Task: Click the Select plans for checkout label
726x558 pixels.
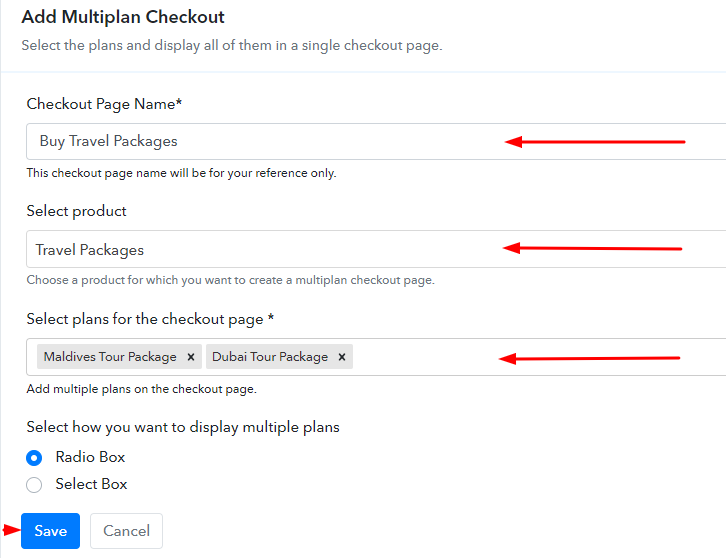Action: pos(150,319)
